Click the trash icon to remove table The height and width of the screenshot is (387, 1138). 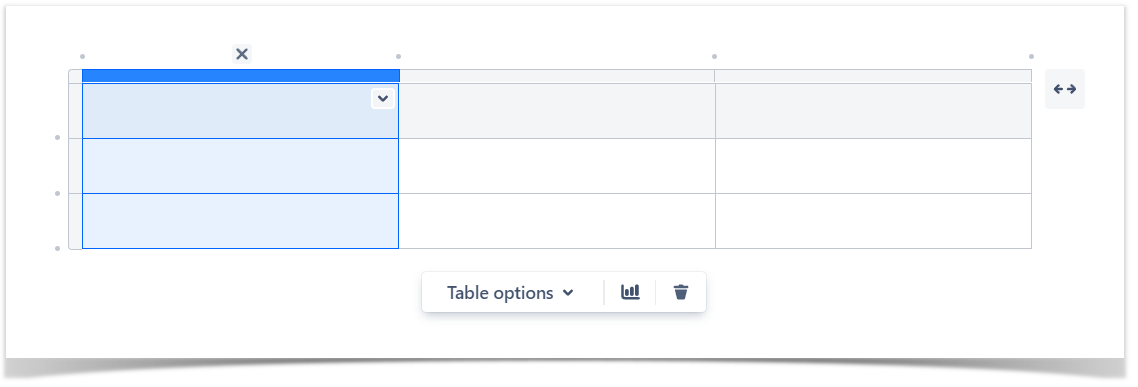680,292
